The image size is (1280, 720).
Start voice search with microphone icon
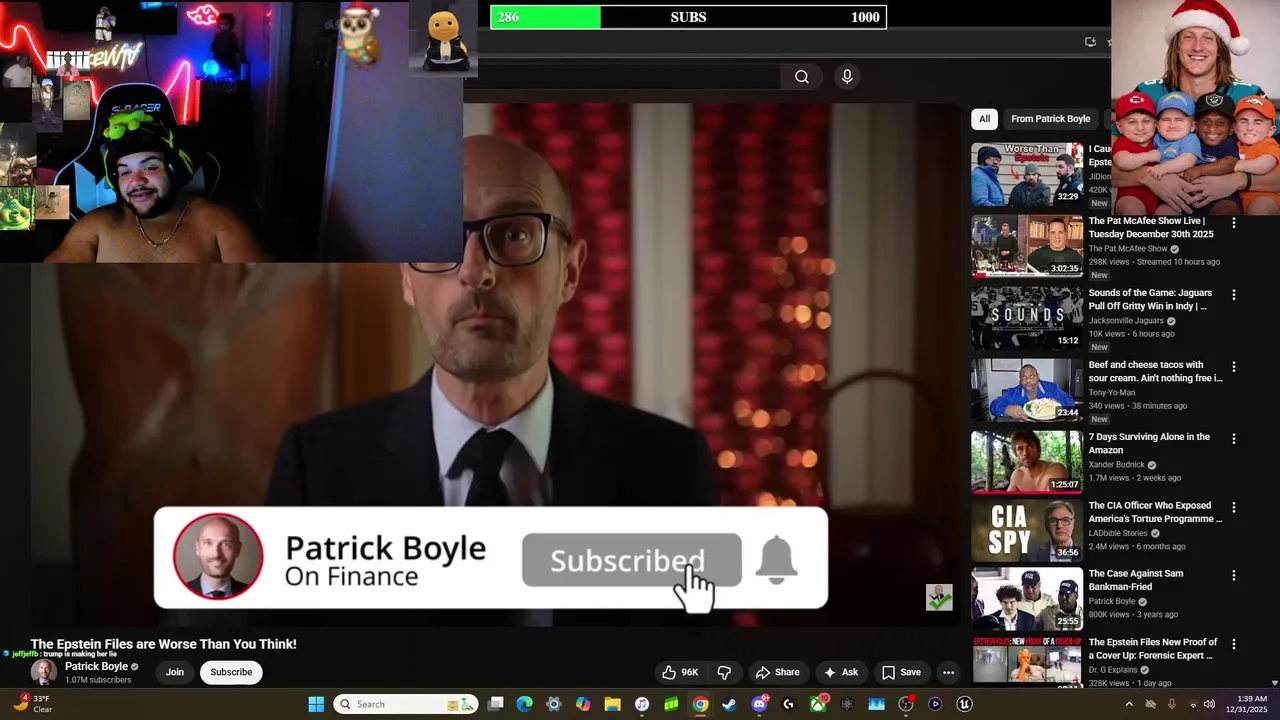847,77
